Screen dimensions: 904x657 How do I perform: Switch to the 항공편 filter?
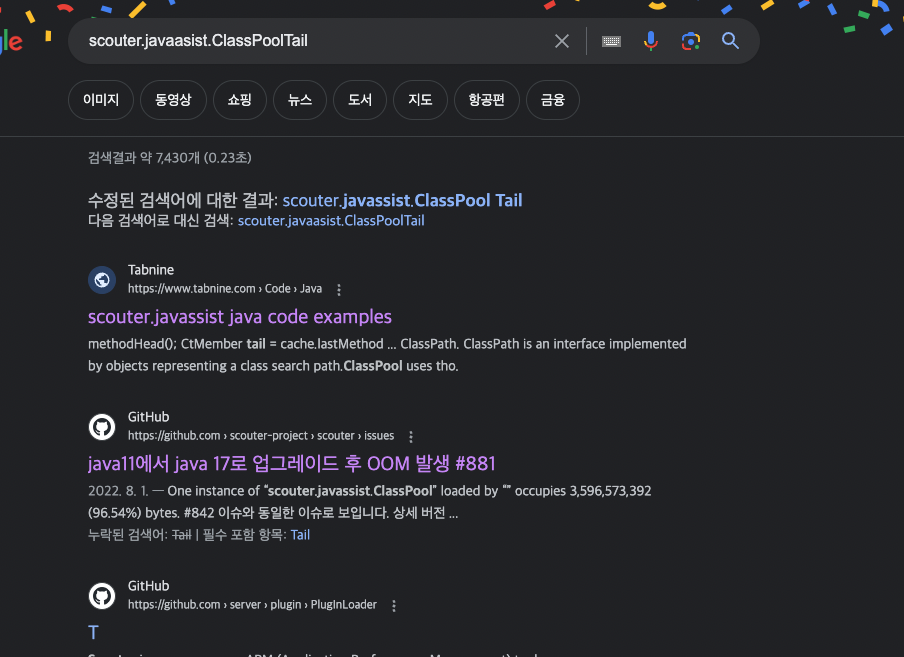487,100
